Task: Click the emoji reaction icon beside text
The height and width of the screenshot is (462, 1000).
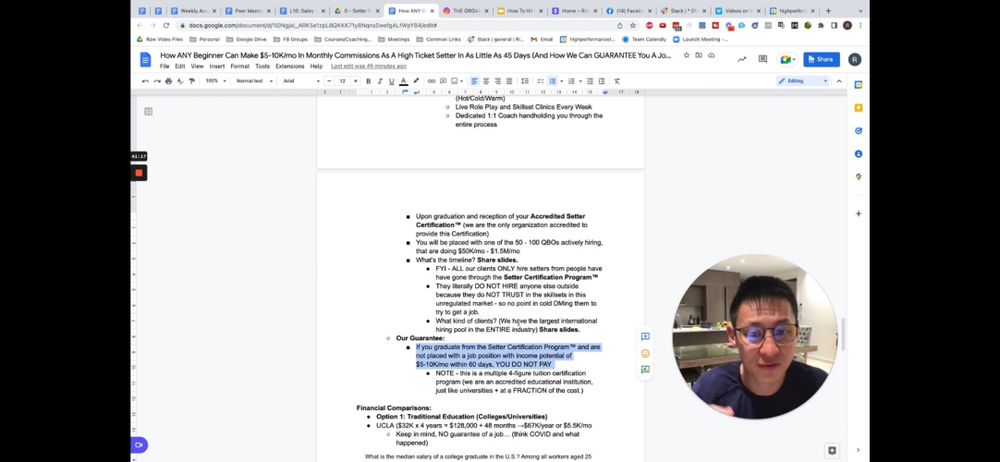Action: (645, 353)
